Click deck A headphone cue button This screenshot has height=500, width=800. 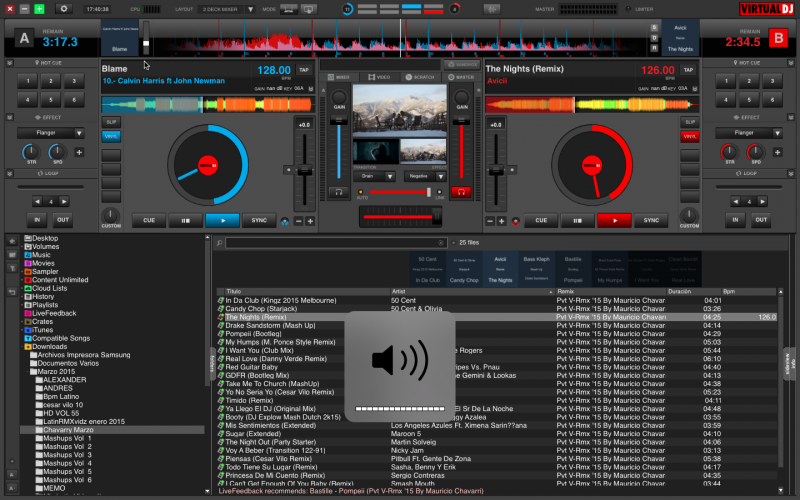[338, 192]
